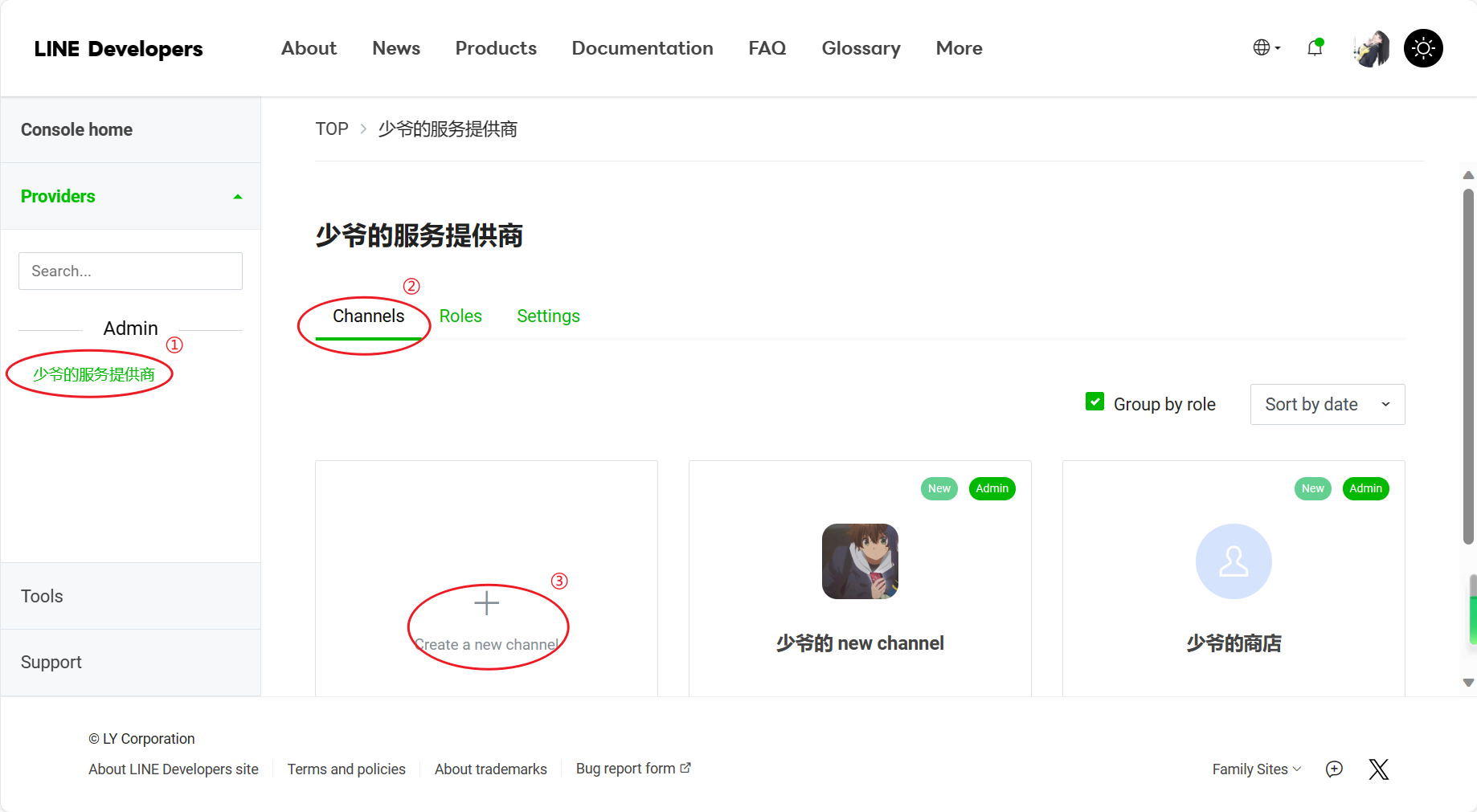Click New badge on 少爷的 new channel

(x=939, y=488)
